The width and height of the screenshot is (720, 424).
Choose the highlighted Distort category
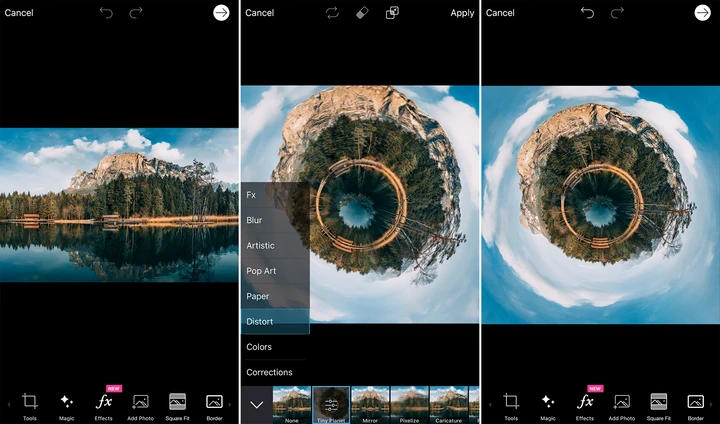(275, 322)
